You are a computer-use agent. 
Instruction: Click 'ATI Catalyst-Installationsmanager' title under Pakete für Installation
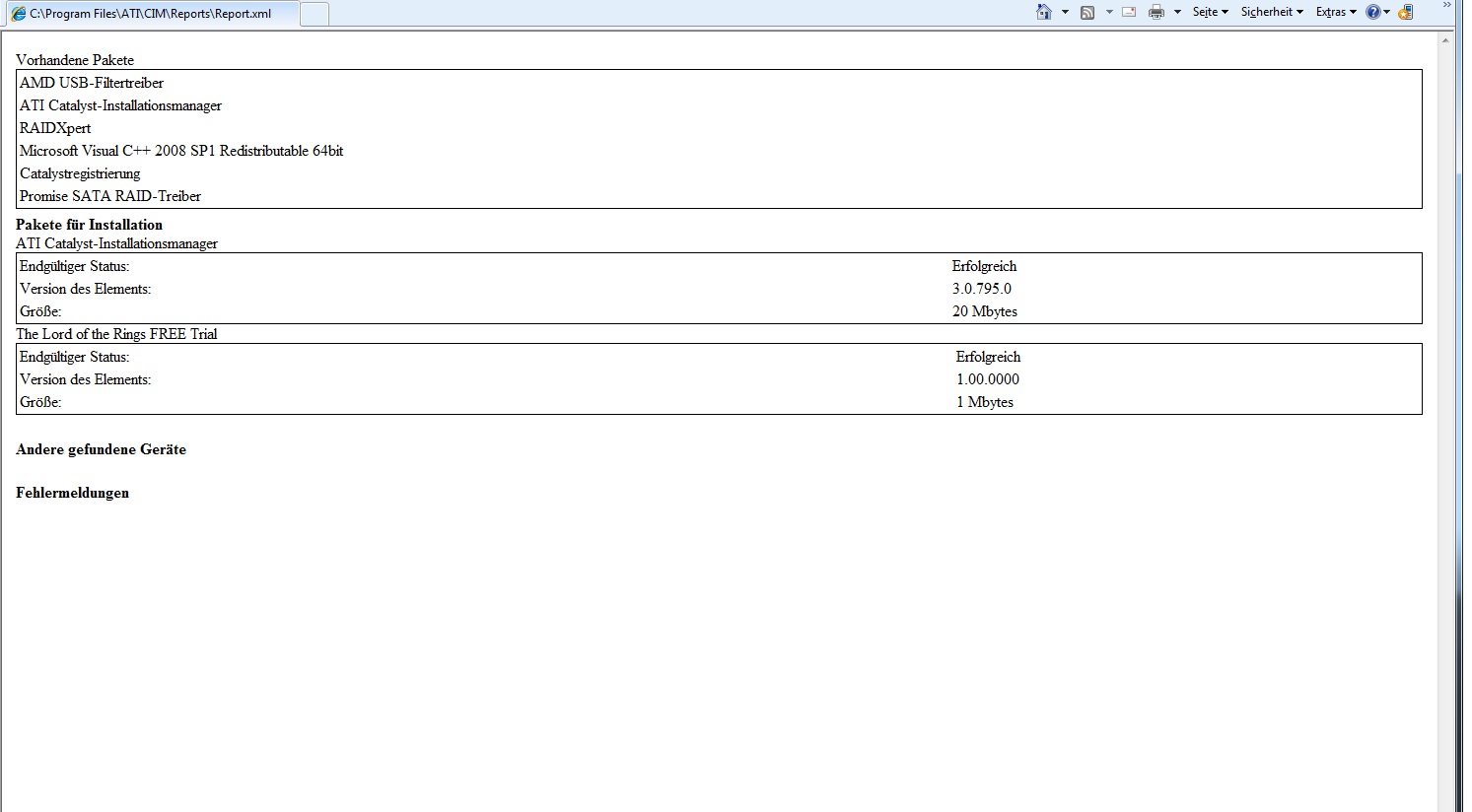point(116,243)
